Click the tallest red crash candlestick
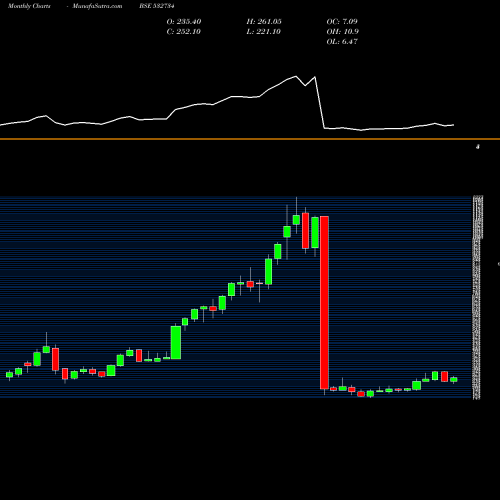This screenshot has height=500, width=500. tap(324, 303)
